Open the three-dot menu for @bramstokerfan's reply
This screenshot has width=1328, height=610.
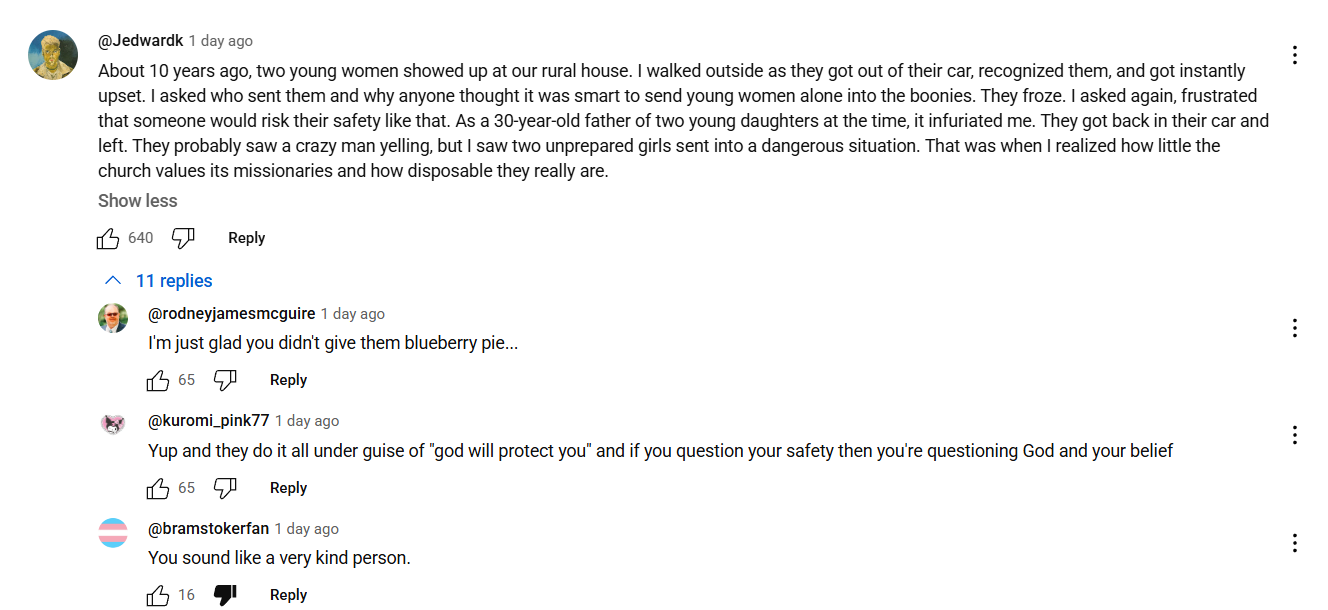1295,543
